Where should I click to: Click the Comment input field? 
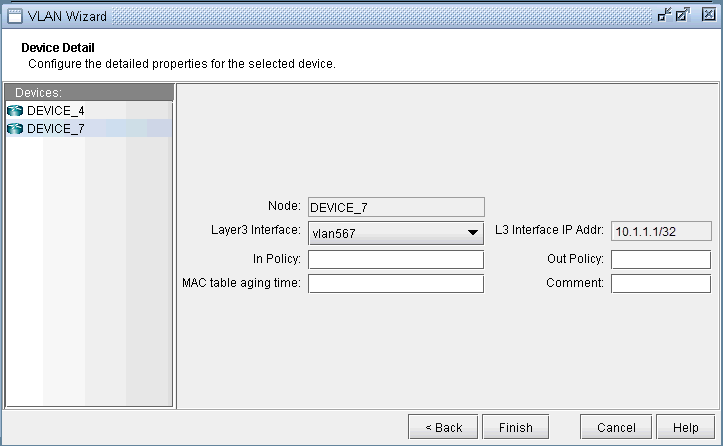point(661,284)
